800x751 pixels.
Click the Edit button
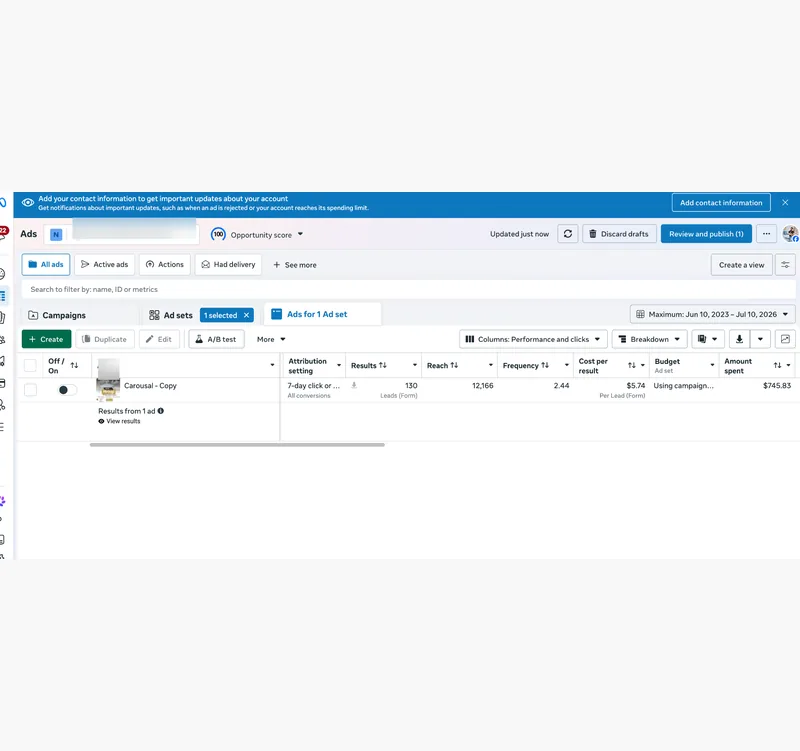[159, 339]
